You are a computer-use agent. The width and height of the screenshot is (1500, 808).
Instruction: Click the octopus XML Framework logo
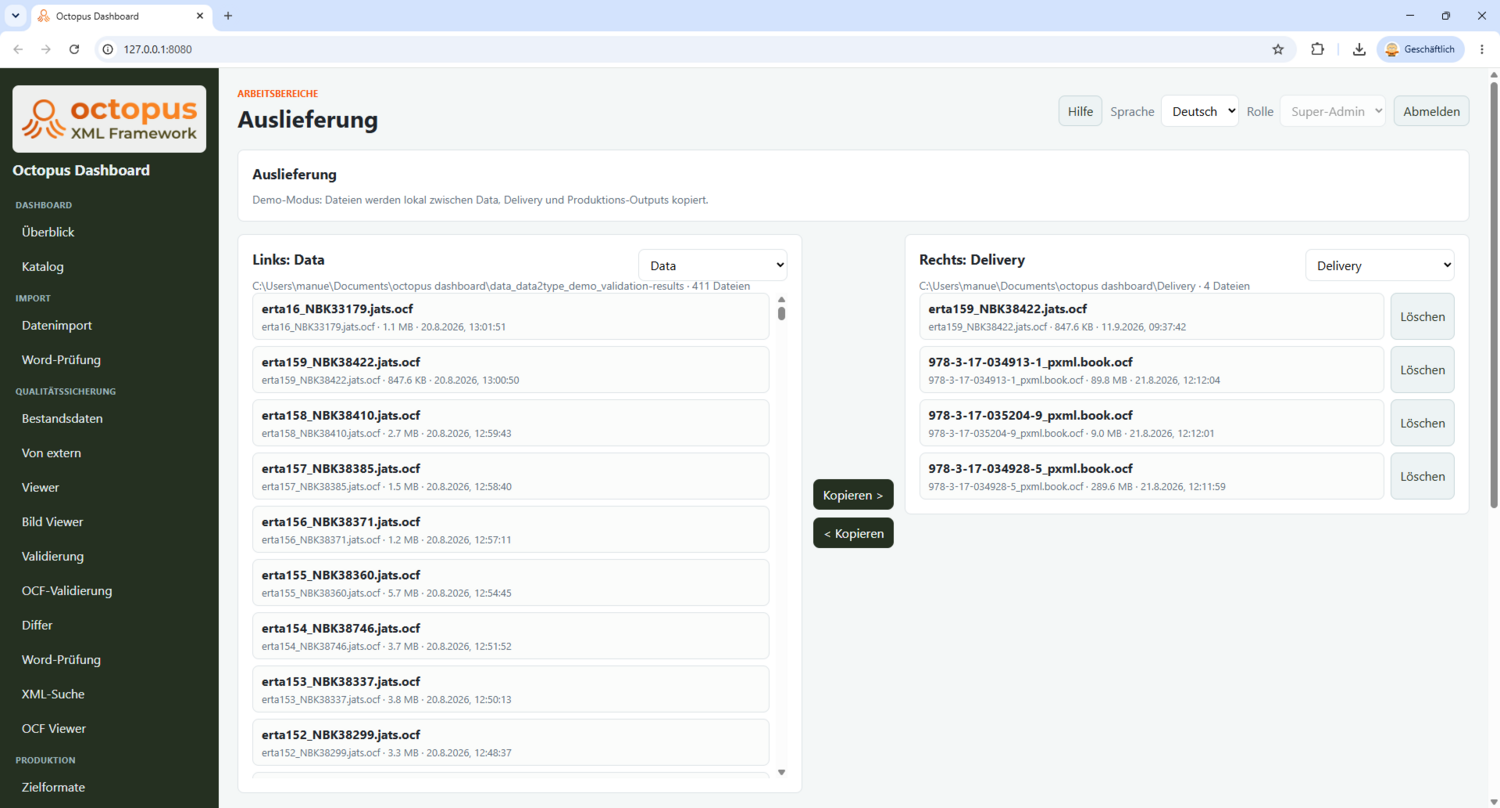click(109, 119)
